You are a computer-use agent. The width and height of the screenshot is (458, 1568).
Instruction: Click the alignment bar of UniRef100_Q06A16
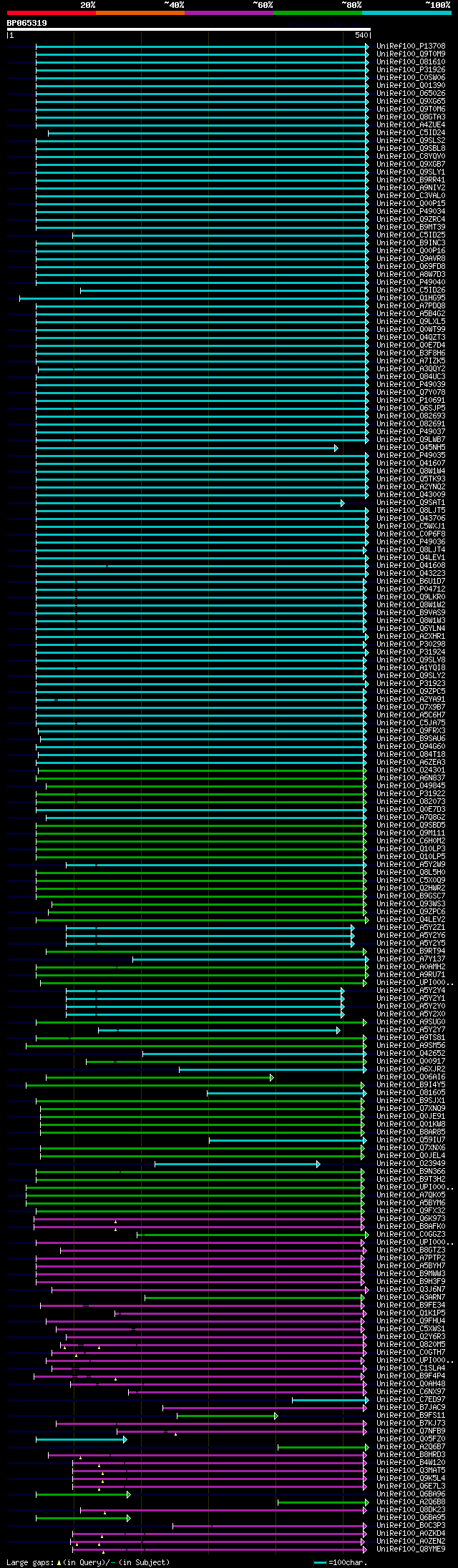coord(160,1077)
